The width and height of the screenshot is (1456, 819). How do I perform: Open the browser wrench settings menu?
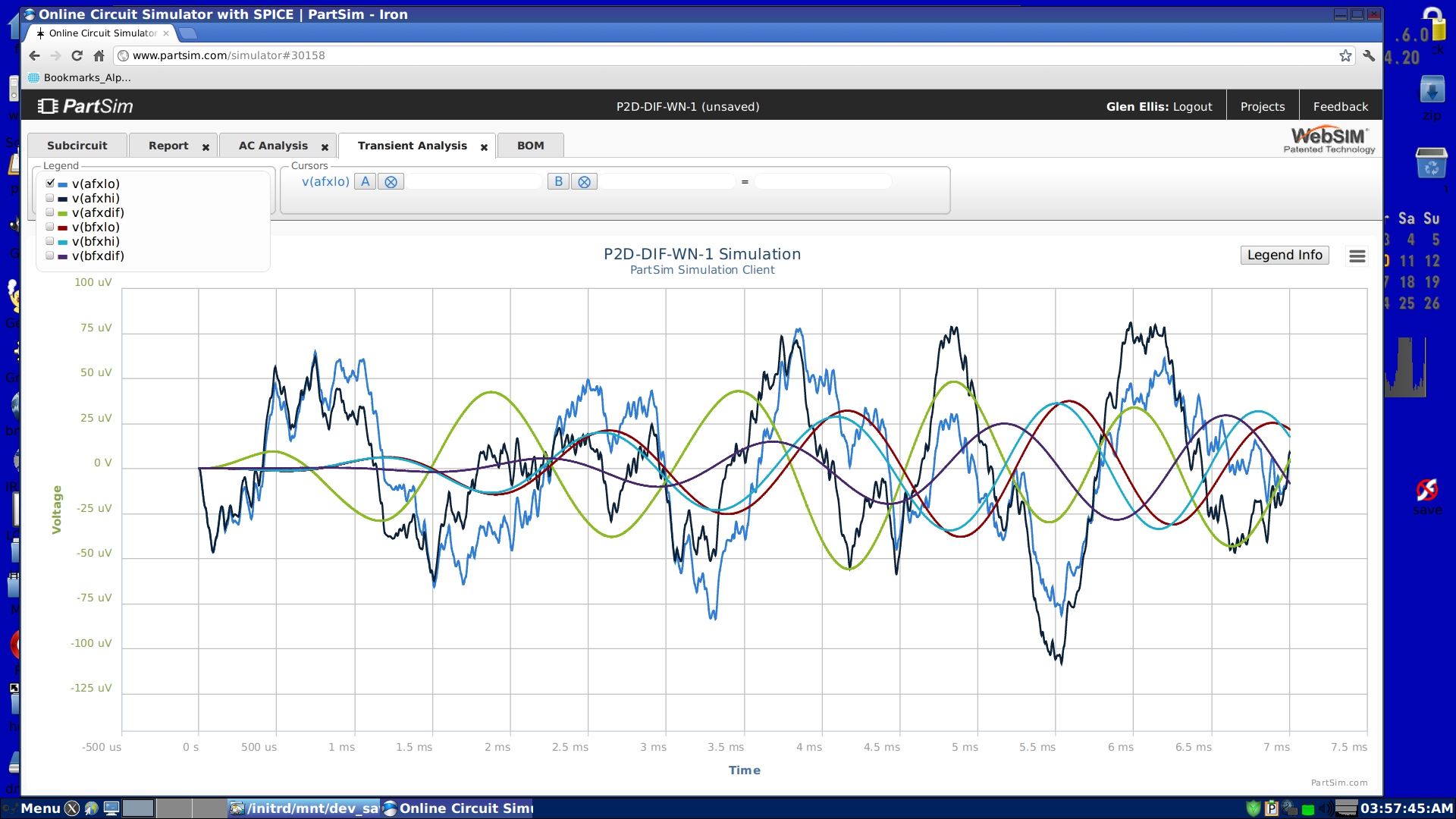(1369, 55)
